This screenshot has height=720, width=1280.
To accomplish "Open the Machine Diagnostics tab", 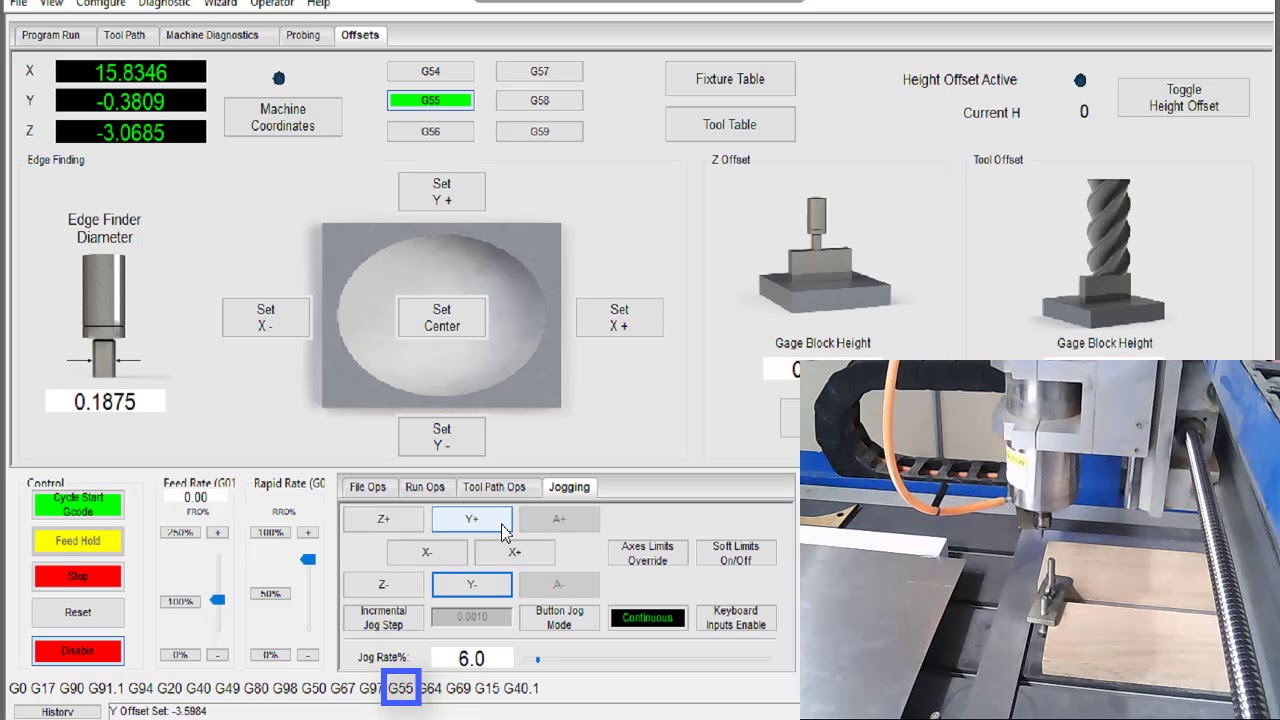I will click(x=212, y=35).
